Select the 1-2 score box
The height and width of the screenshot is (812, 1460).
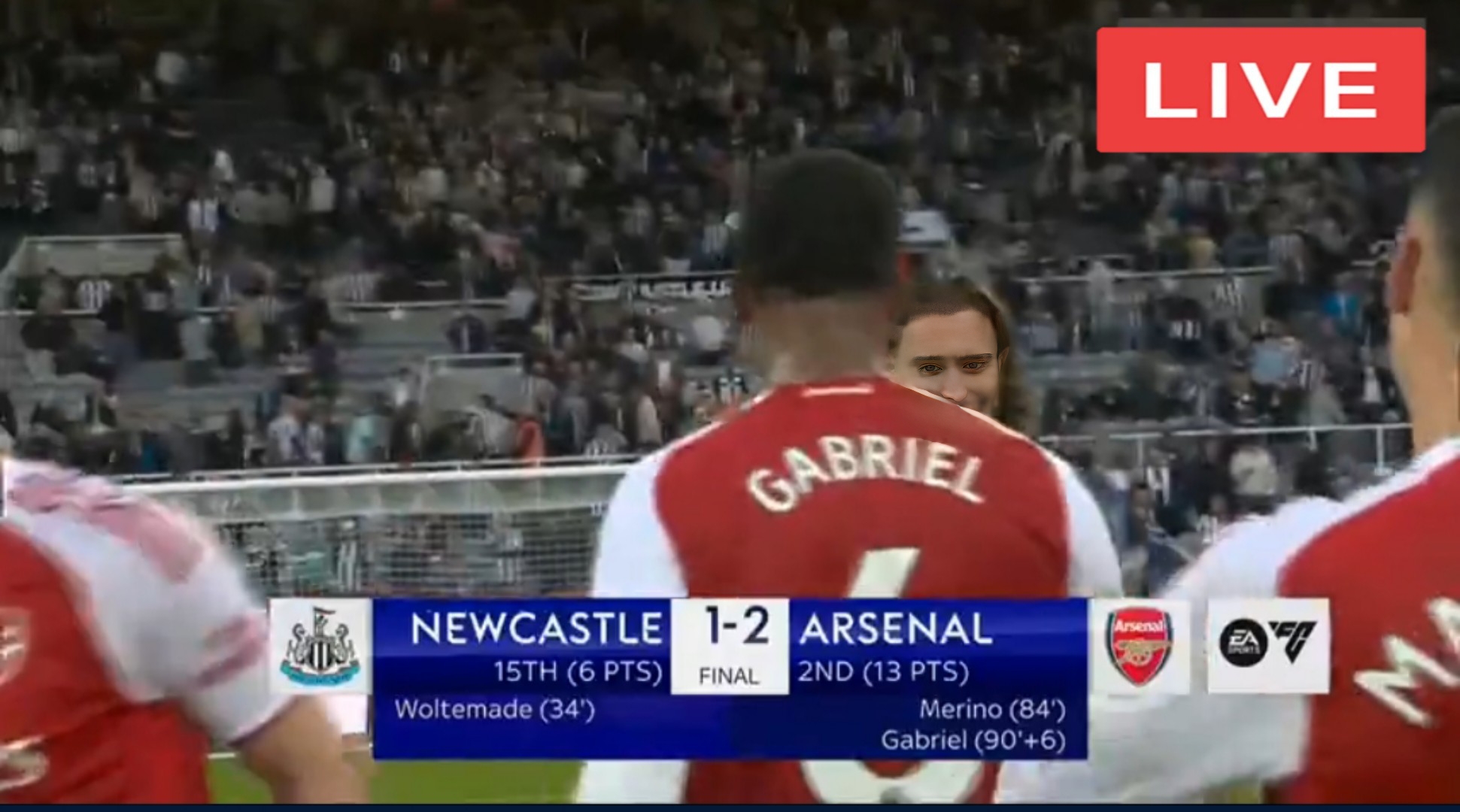coord(730,628)
